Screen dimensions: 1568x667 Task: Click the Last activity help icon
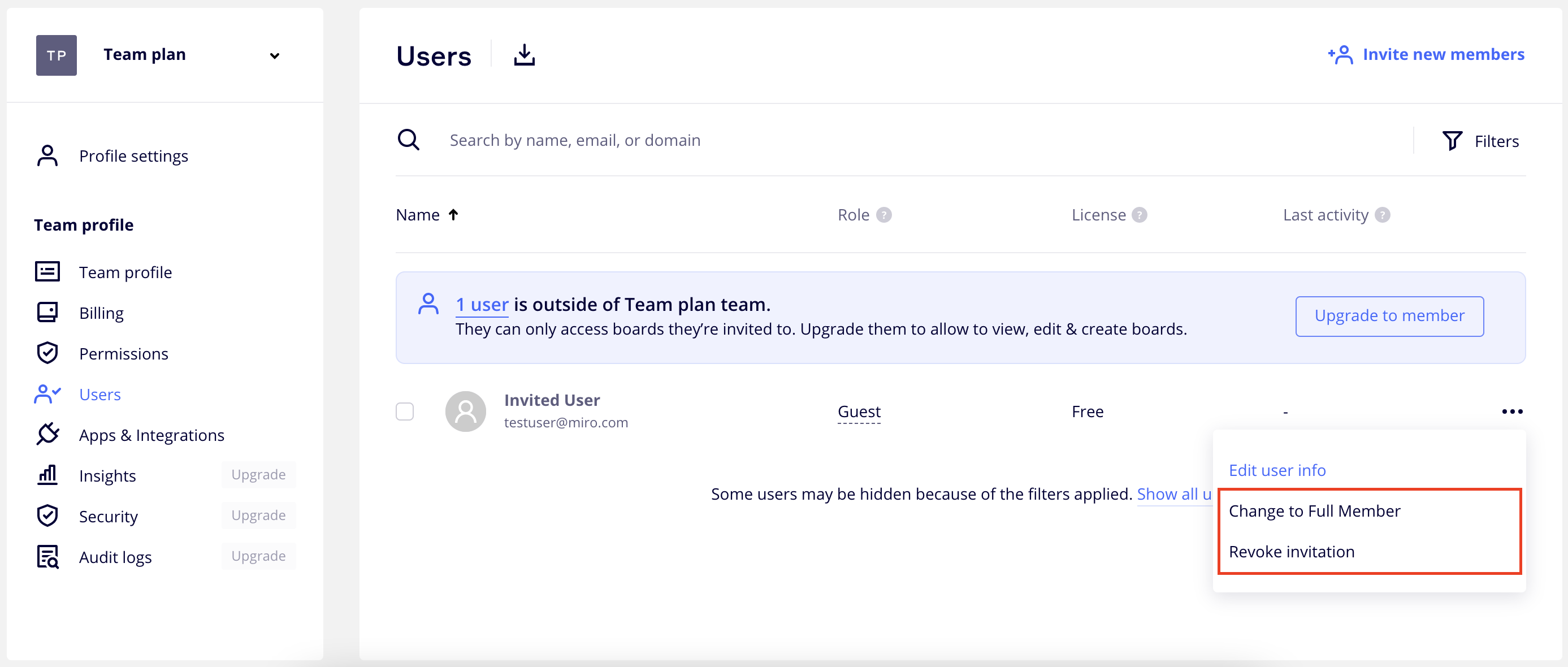point(1383,215)
